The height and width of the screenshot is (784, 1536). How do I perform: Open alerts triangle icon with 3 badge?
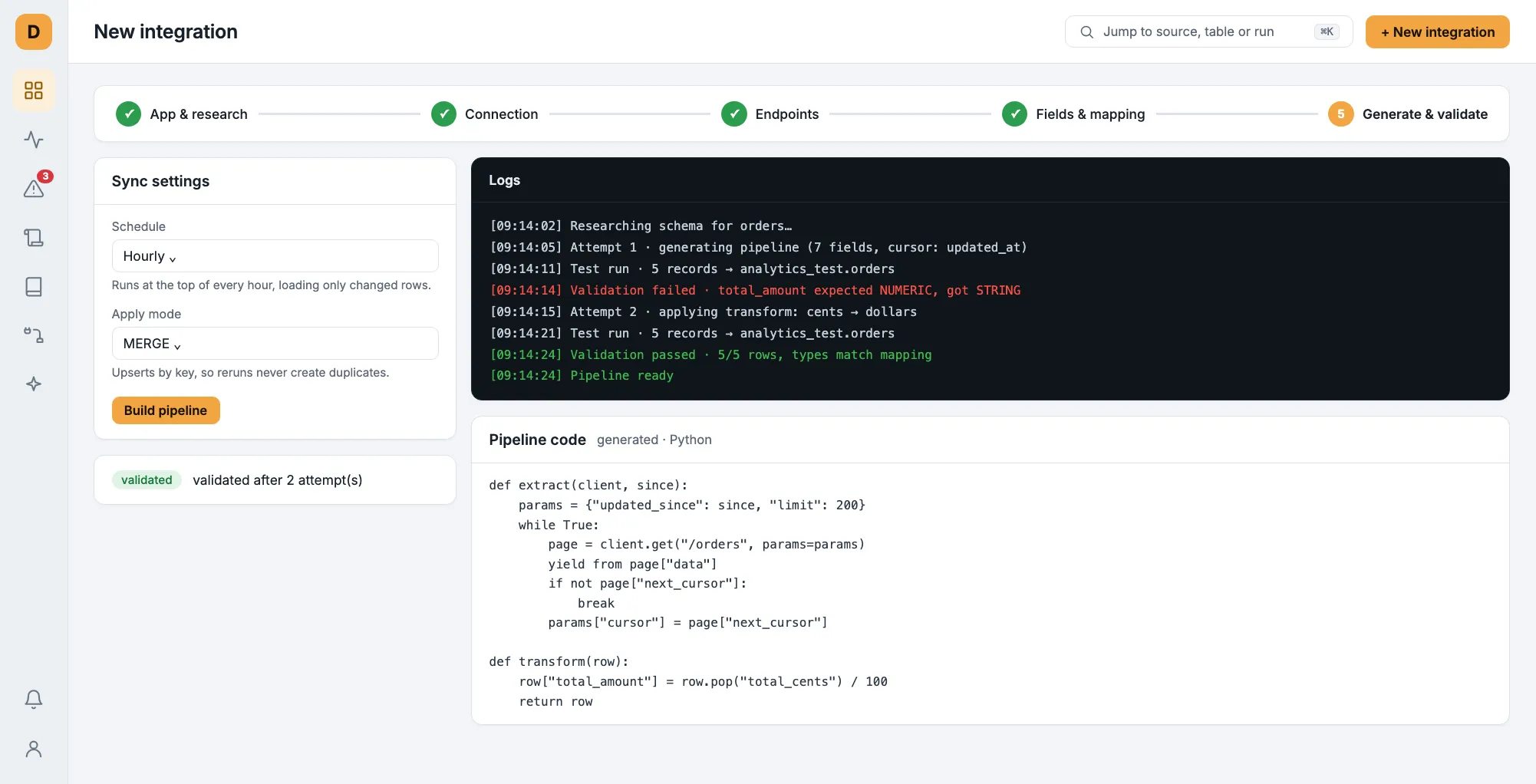(x=34, y=188)
